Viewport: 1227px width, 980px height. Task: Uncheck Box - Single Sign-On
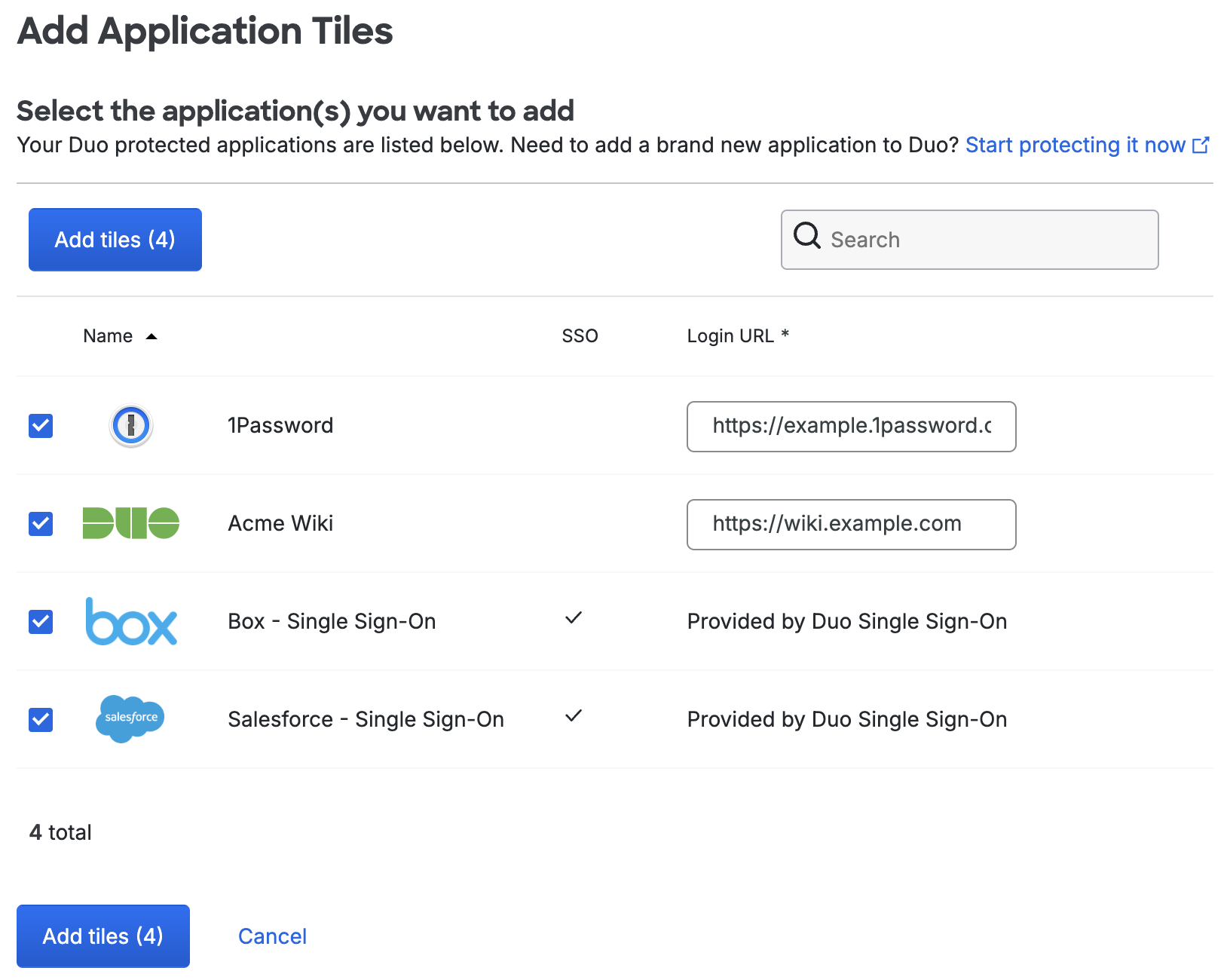(x=40, y=621)
